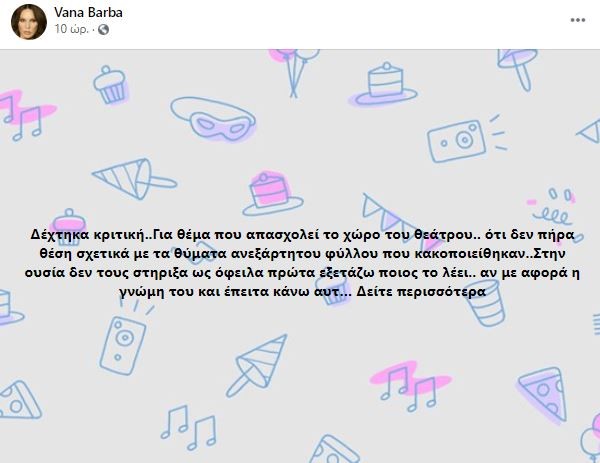Expand post with 'Δείτε περισσότερα'

421,292
